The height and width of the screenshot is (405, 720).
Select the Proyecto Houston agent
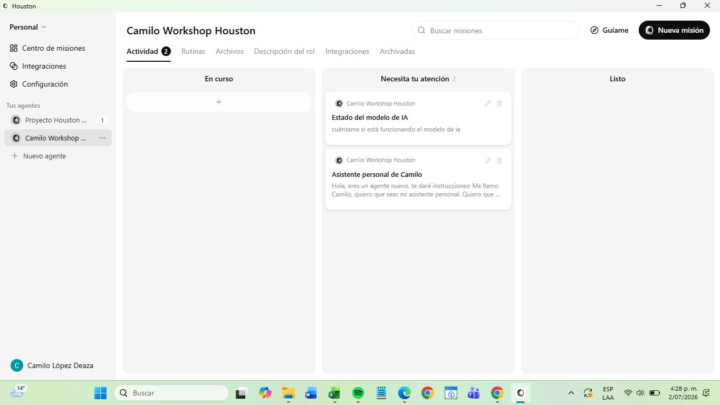coord(58,120)
